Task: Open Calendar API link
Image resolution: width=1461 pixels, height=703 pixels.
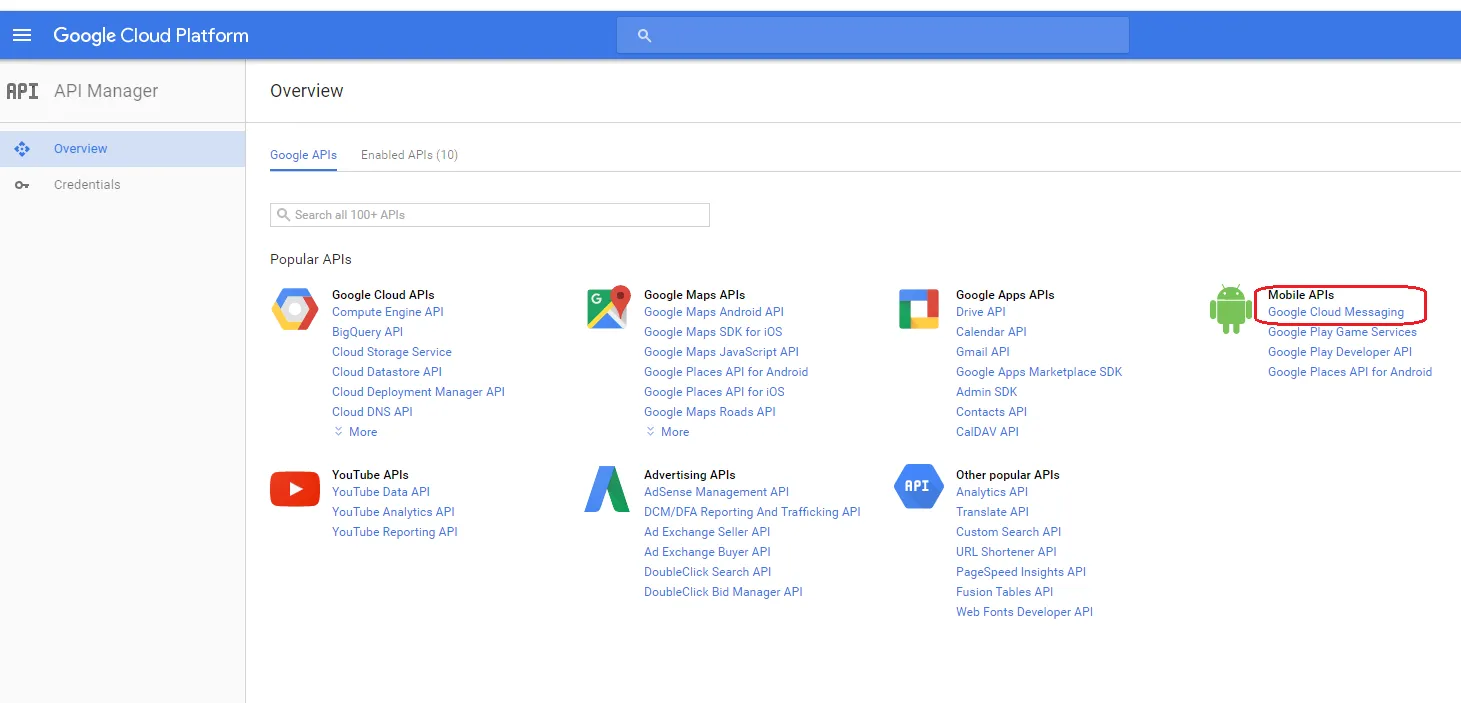Action: point(991,332)
